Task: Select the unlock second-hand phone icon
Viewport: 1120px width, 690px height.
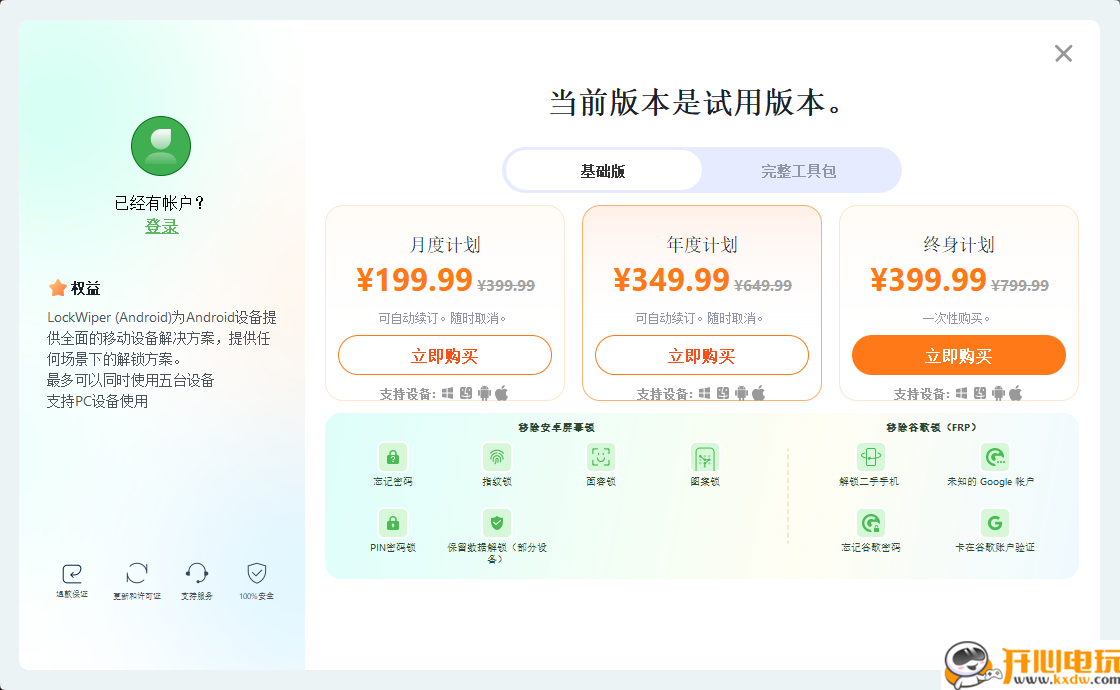Action: coord(871,456)
